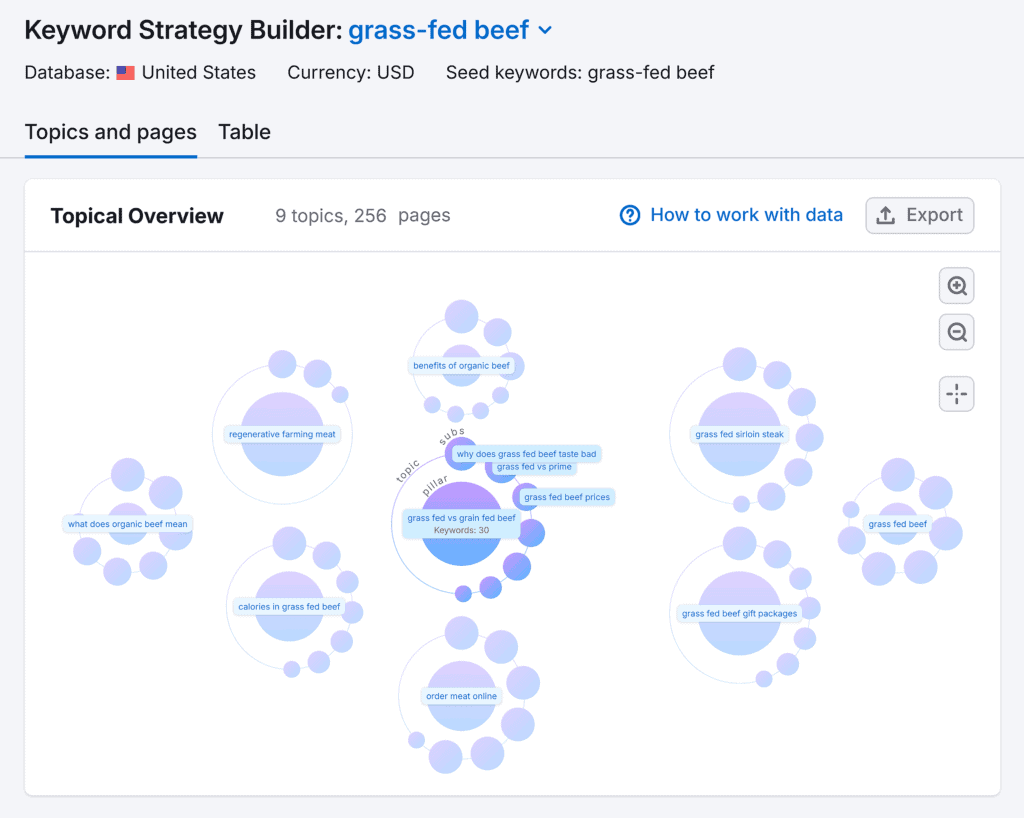
Task: Click the United States flag icon
Action: (124, 72)
